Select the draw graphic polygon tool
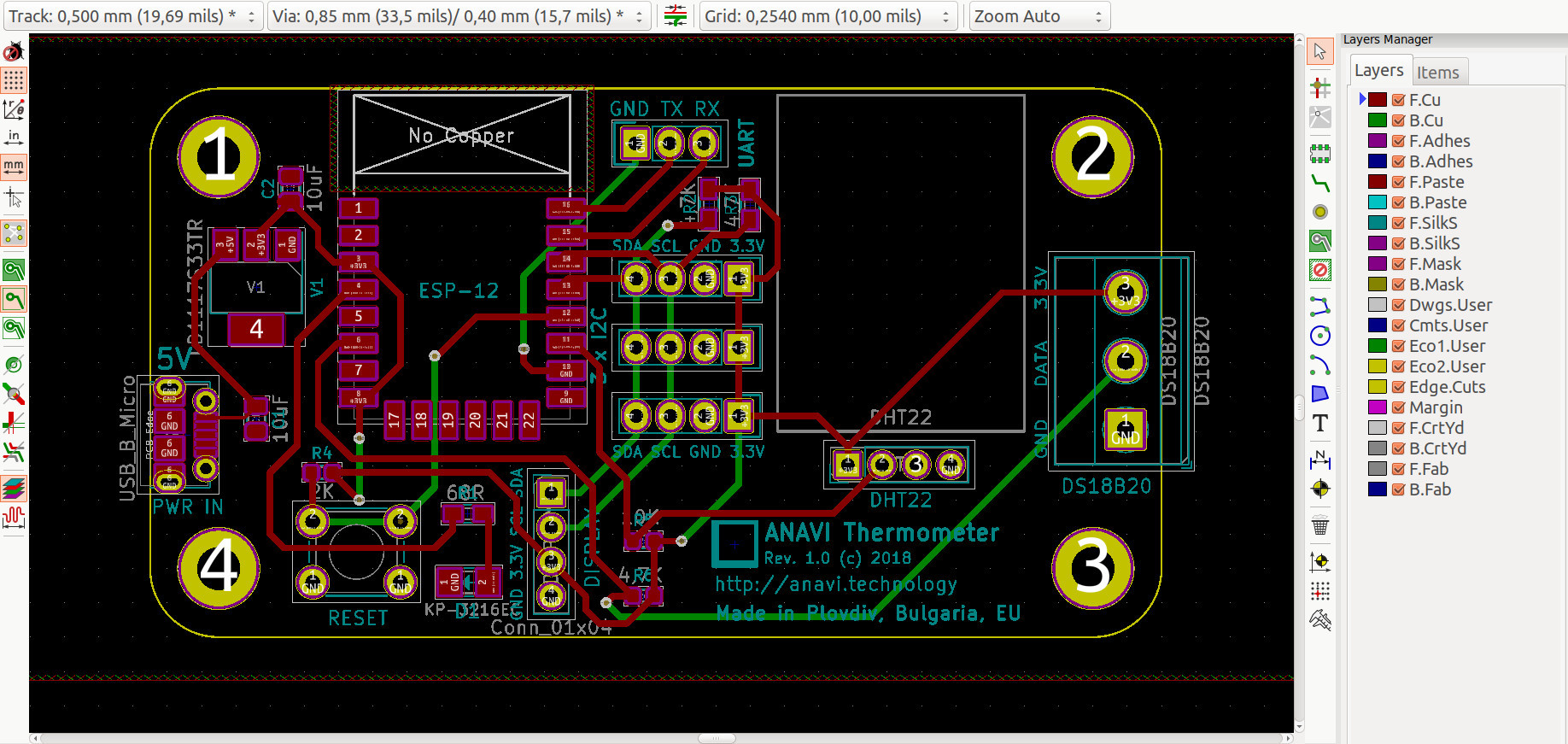The height and width of the screenshot is (744, 1568). (1320, 394)
